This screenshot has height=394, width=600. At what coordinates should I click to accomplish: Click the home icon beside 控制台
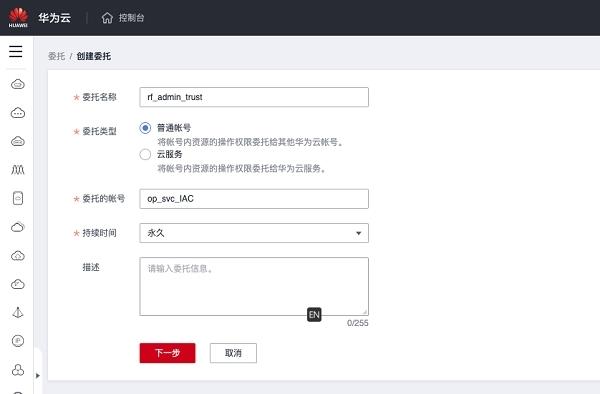(x=107, y=18)
